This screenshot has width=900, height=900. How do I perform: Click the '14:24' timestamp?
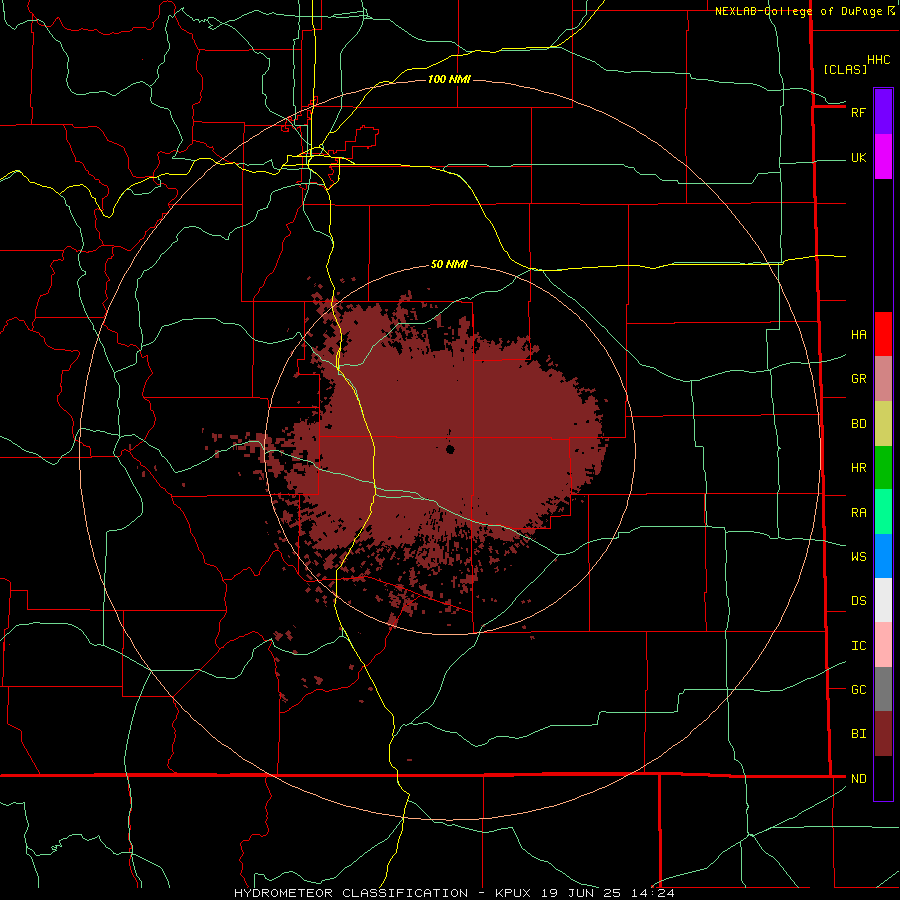653,893
